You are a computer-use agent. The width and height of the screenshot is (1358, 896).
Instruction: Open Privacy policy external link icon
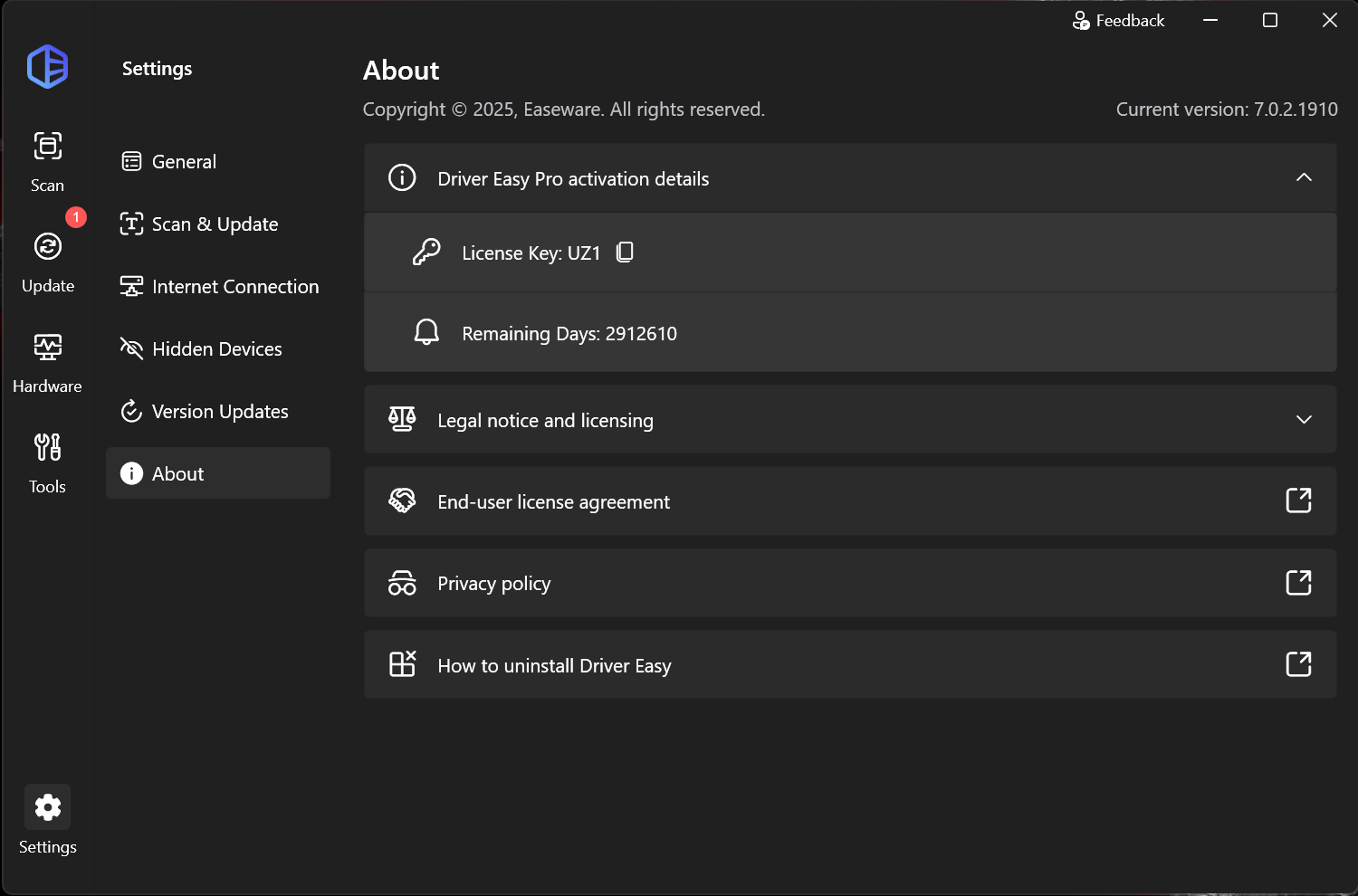click(x=1298, y=583)
